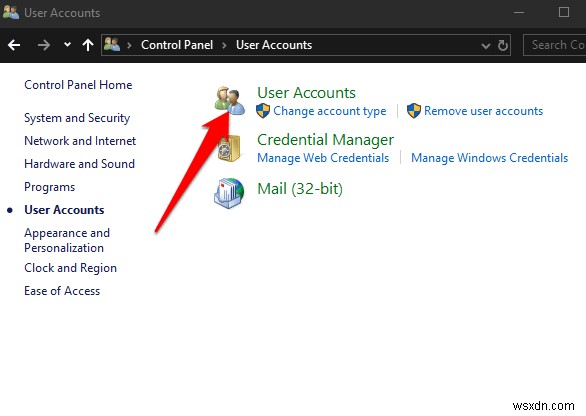
Task: Refresh the User Accounts page
Action: click(x=503, y=45)
